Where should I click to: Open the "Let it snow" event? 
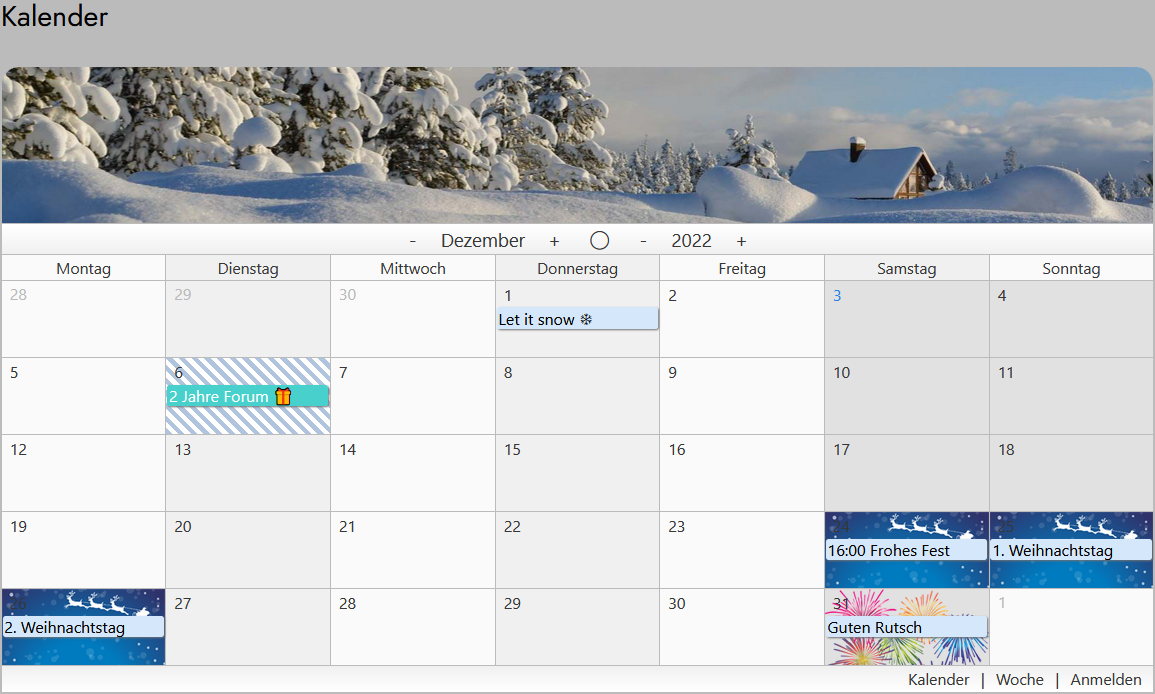pyautogui.click(x=577, y=319)
